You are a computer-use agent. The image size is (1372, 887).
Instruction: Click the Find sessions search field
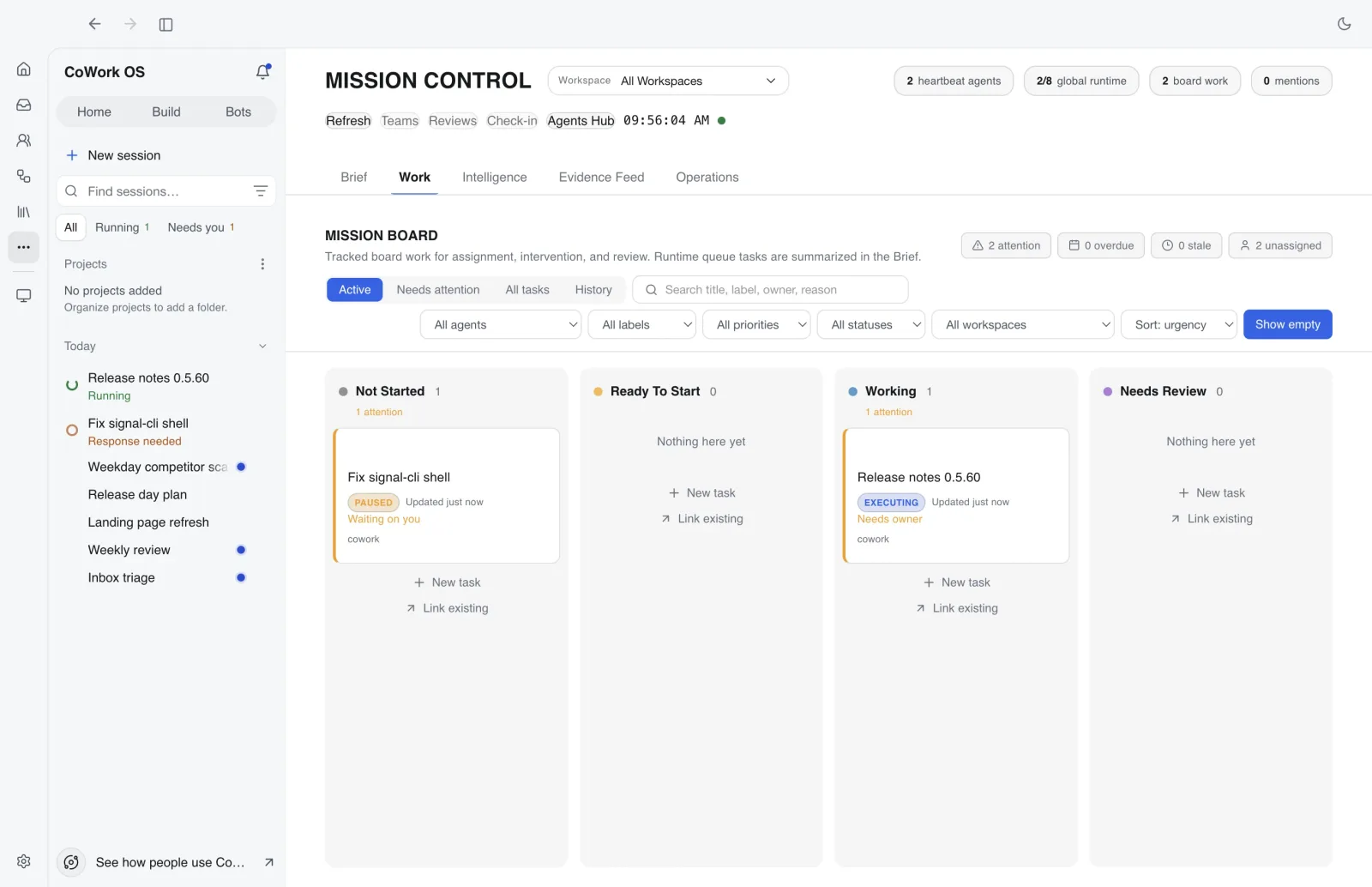(x=166, y=191)
